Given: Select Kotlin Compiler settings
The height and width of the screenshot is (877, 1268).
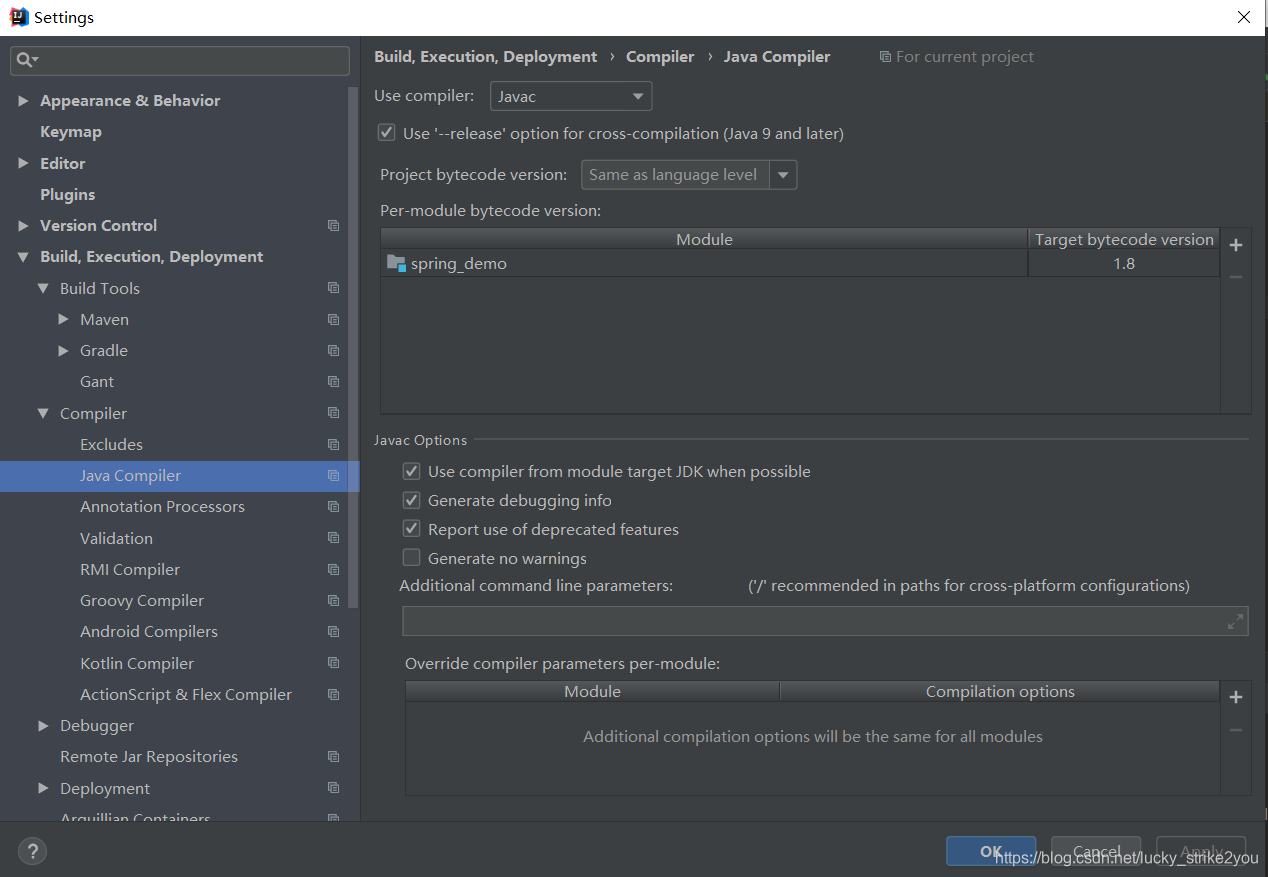Looking at the screenshot, I should tap(137, 664).
